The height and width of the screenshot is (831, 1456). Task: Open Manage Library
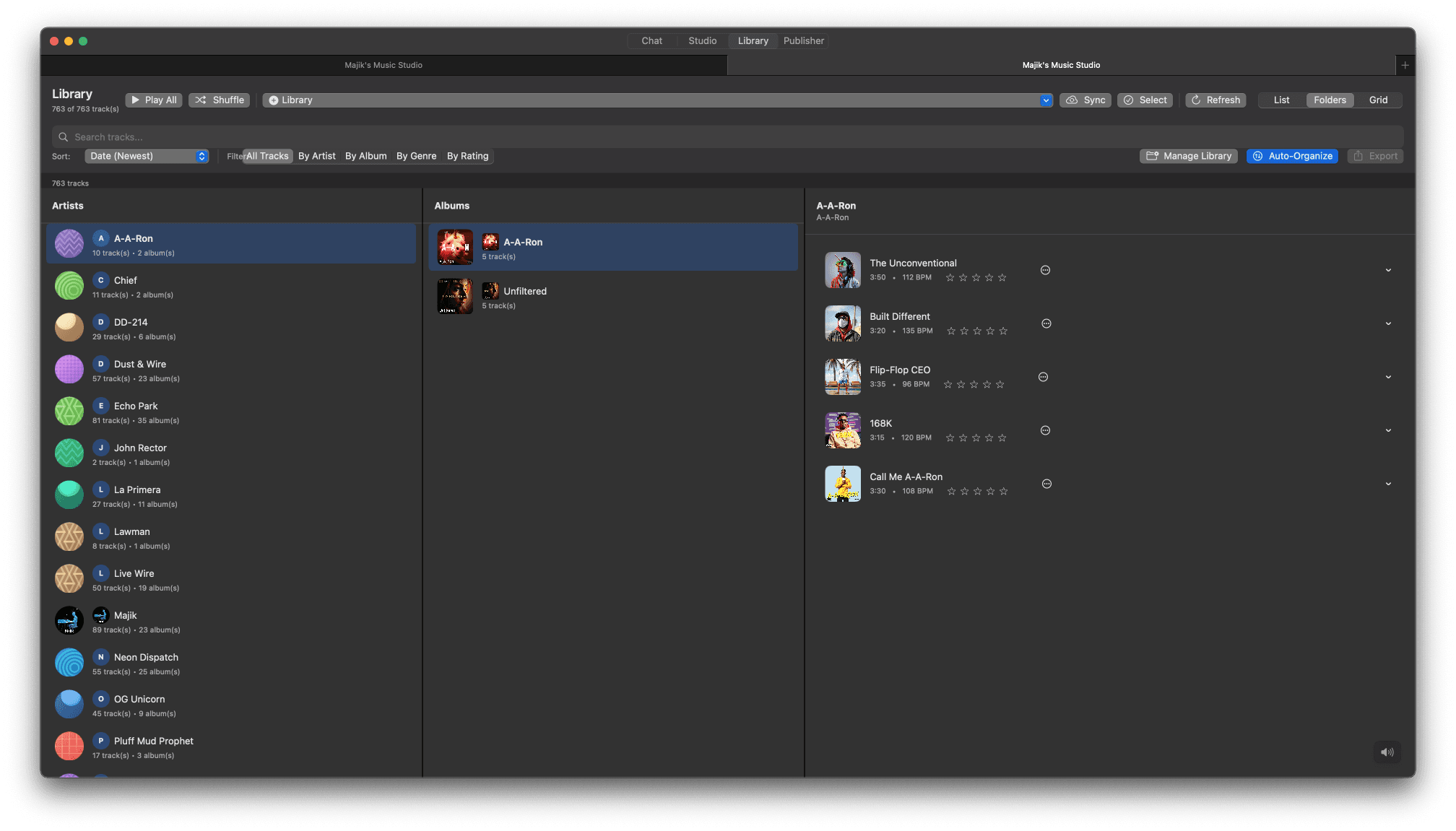pyautogui.click(x=1189, y=156)
